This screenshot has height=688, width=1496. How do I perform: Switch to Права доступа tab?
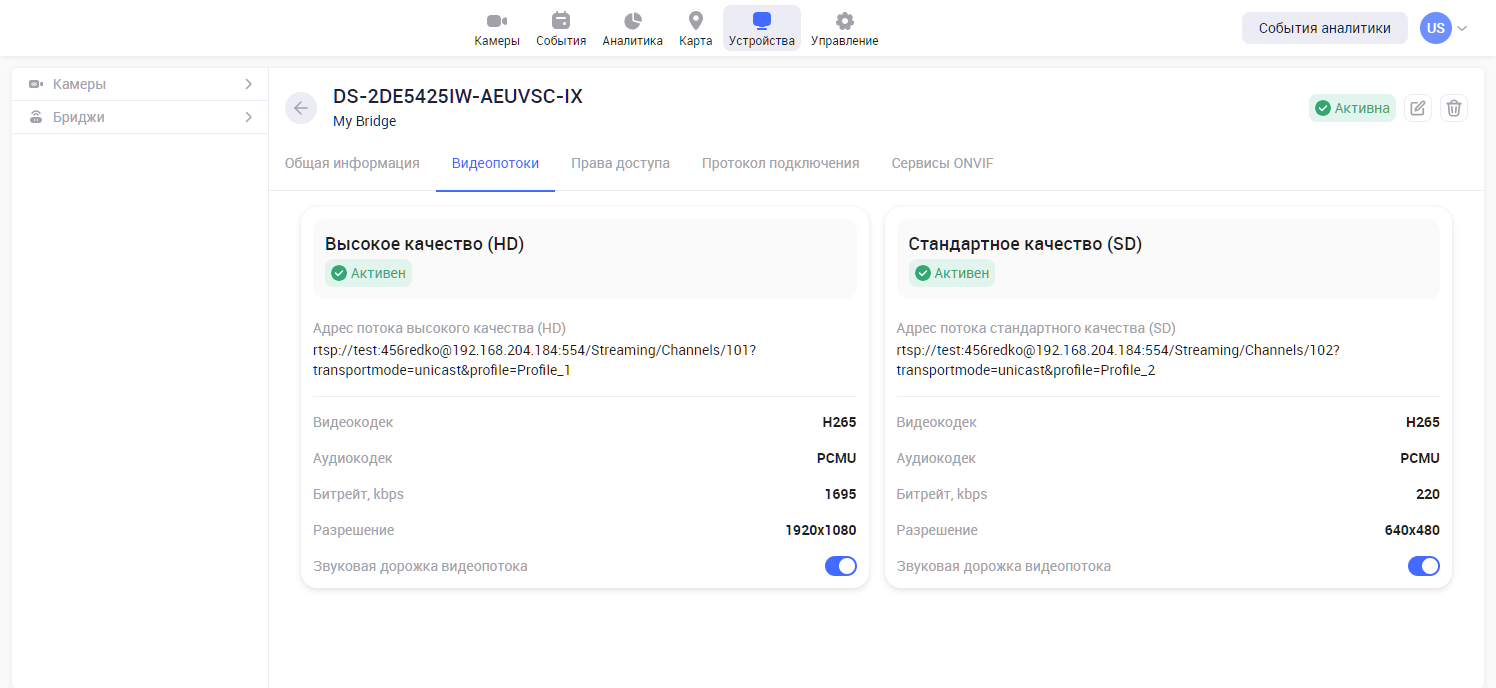pyautogui.click(x=620, y=163)
